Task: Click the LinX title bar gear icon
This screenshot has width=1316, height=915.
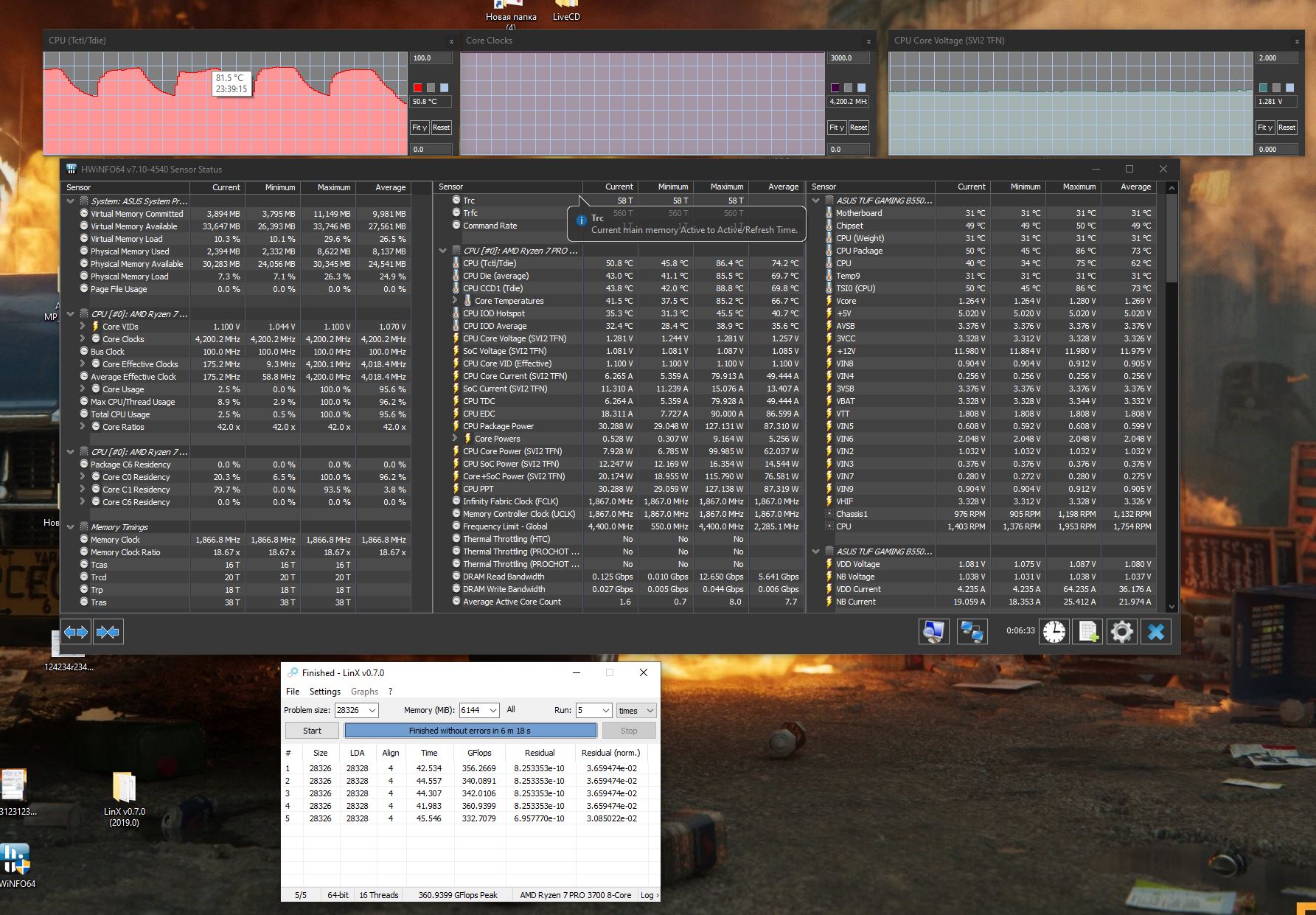Action: [293, 672]
